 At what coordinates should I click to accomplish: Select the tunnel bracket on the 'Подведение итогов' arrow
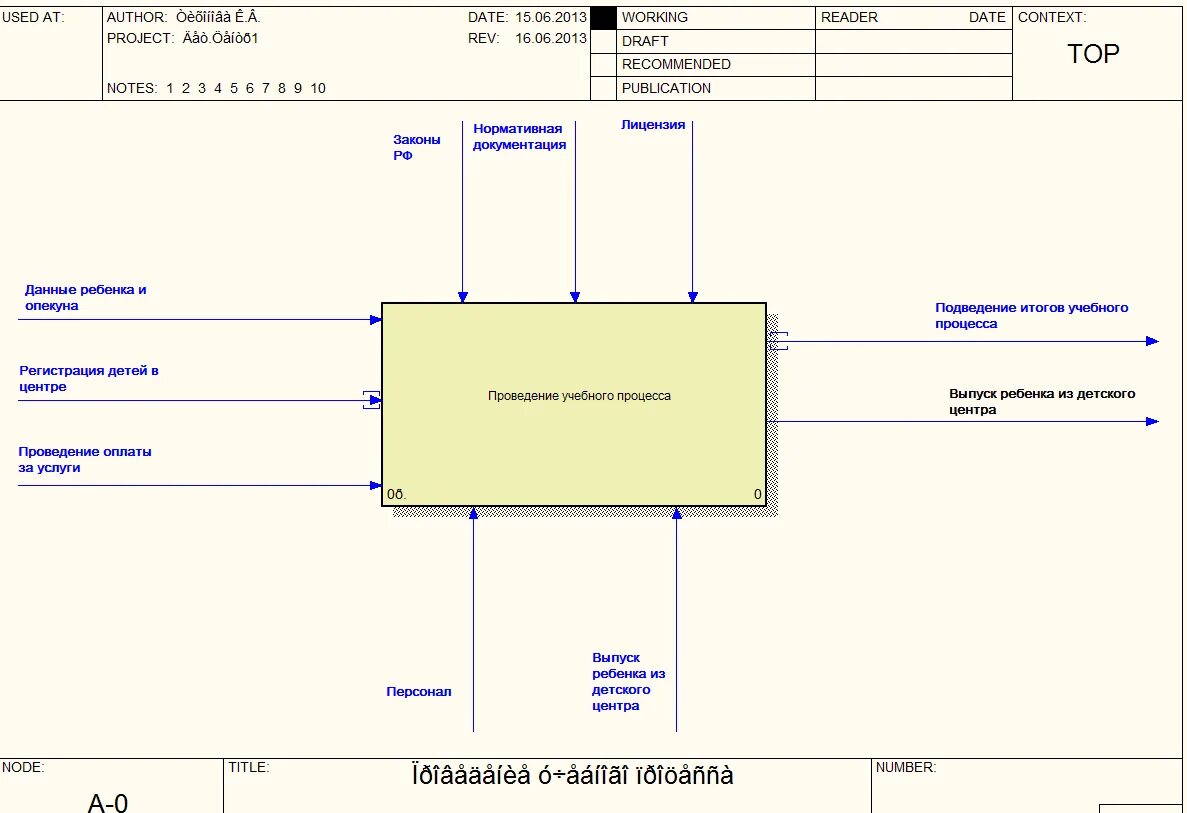(779, 341)
